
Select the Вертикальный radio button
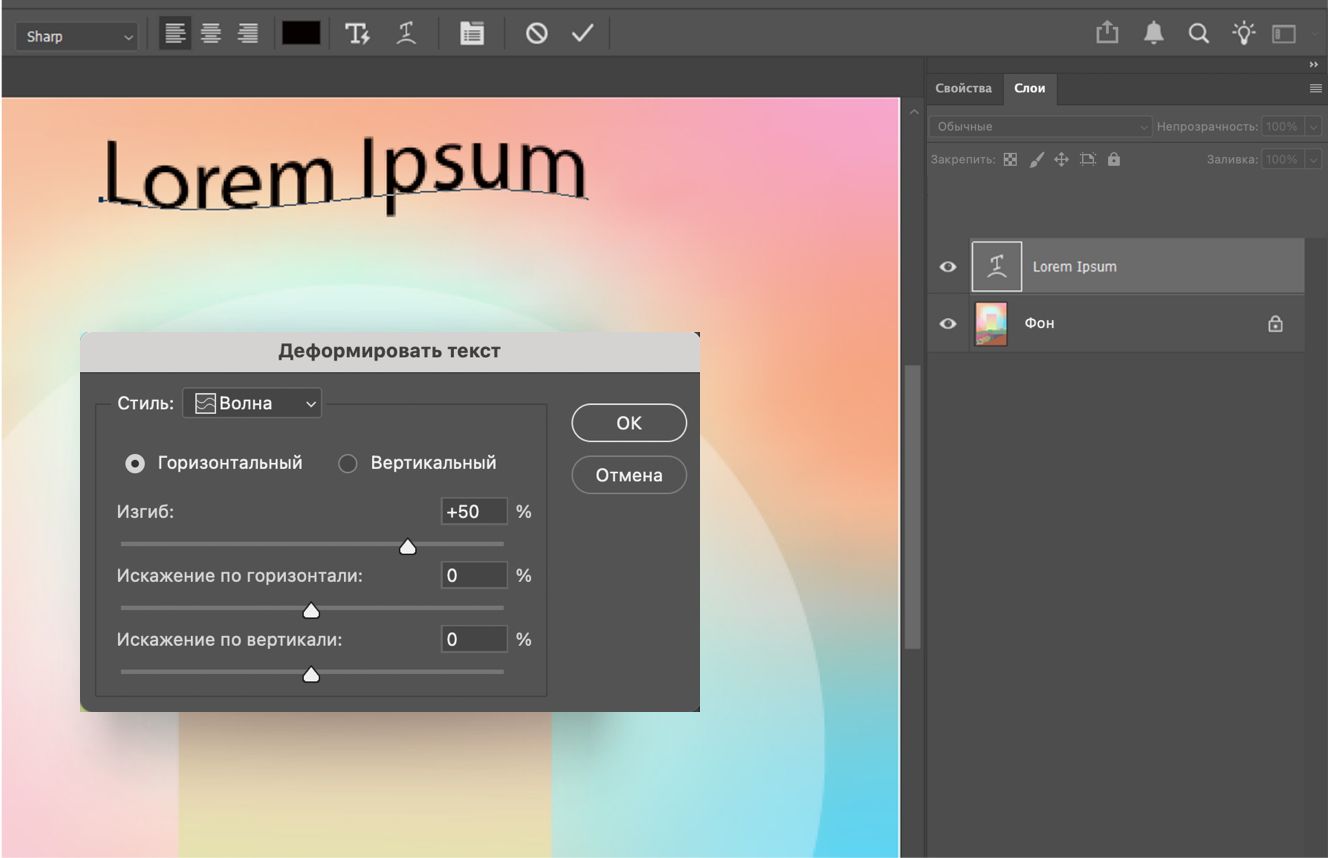point(348,464)
